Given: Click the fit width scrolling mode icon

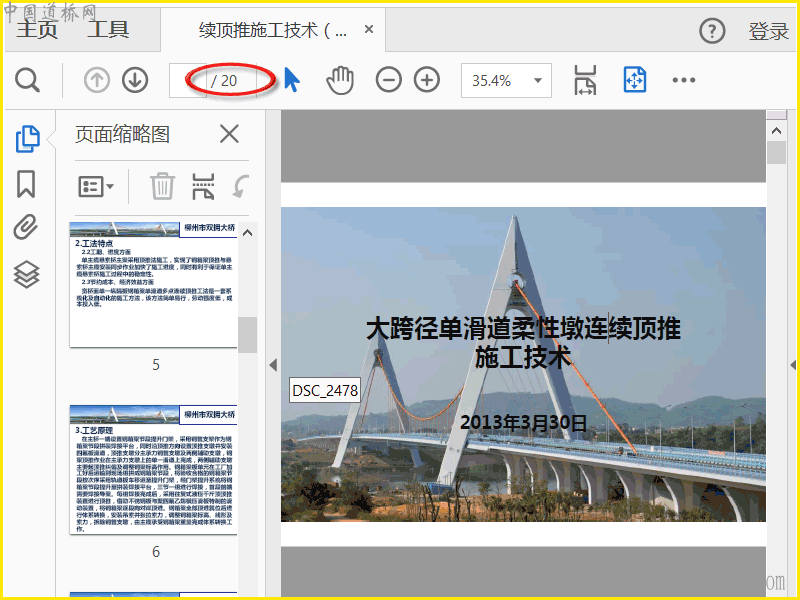Looking at the screenshot, I should pos(585,80).
